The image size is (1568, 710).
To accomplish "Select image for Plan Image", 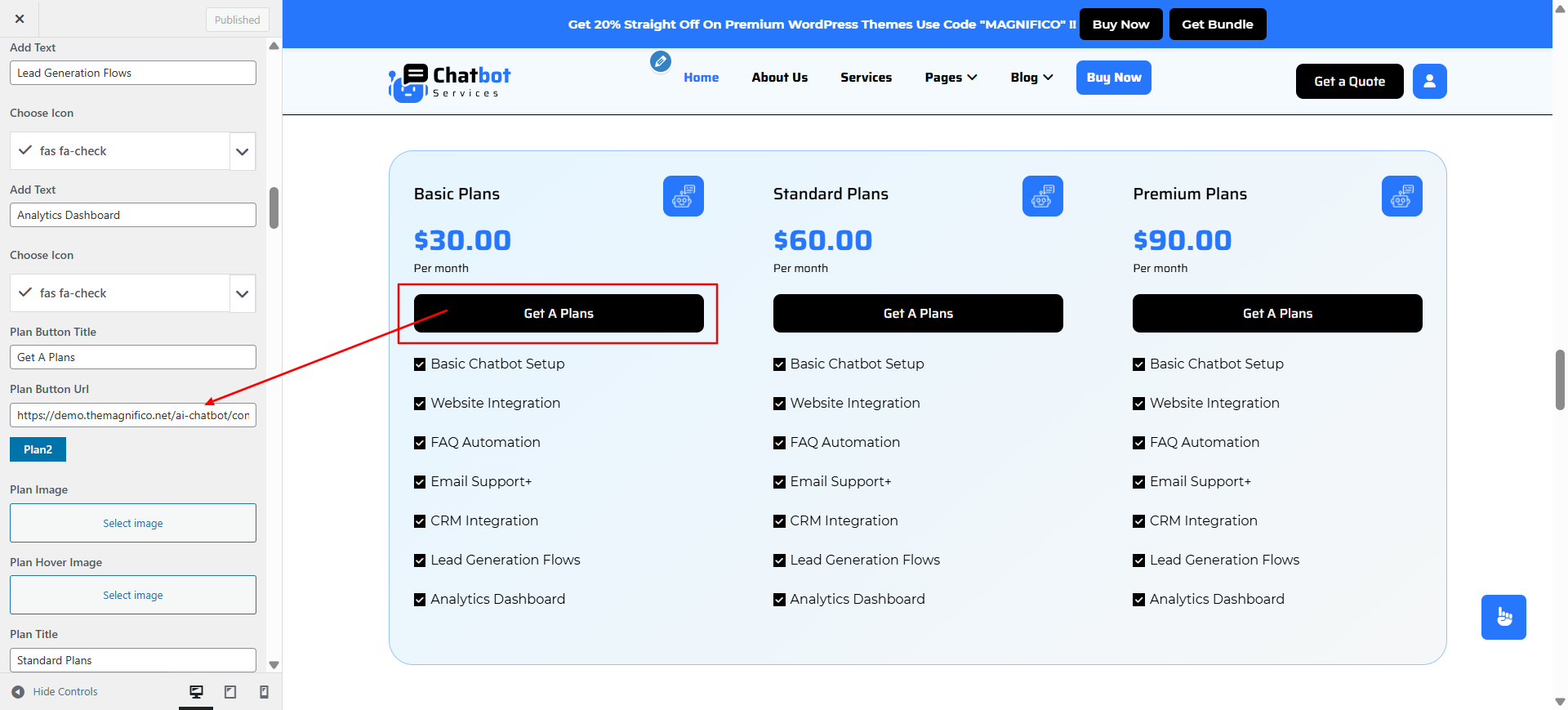I will coord(133,523).
